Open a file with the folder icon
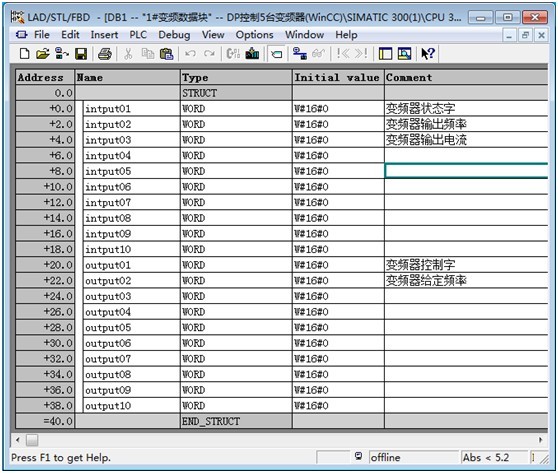 pyautogui.click(x=43, y=54)
